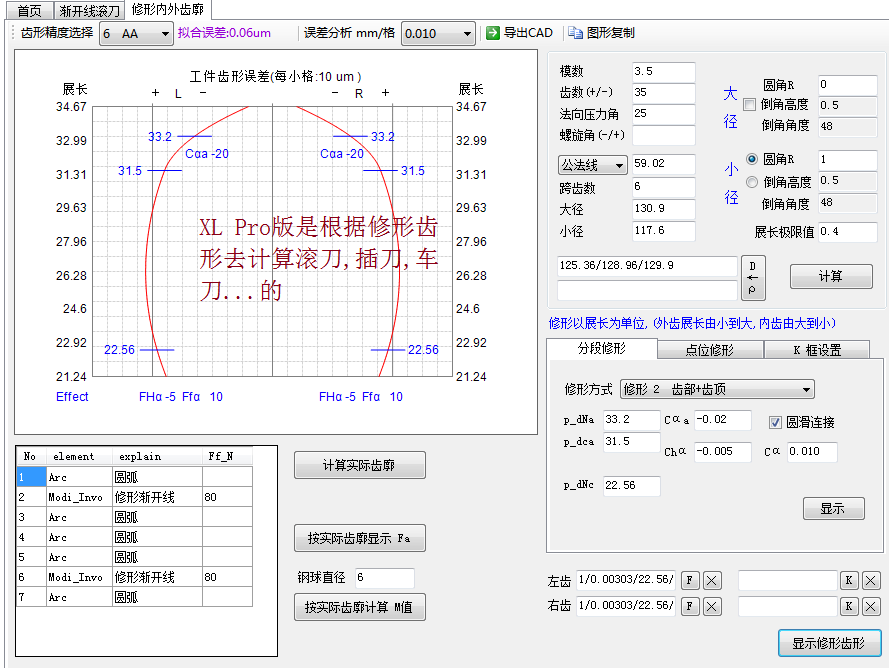
Task: Click the first X button in 右齿 row
Action: tap(712, 606)
